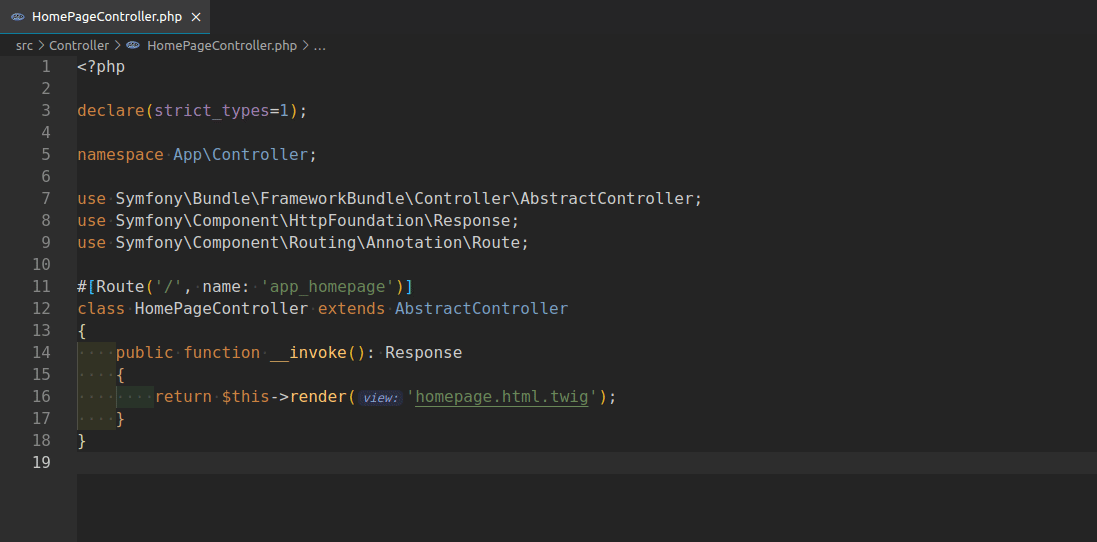
Task: Click the 'declare' keyword
Action: tap(111, 110)
